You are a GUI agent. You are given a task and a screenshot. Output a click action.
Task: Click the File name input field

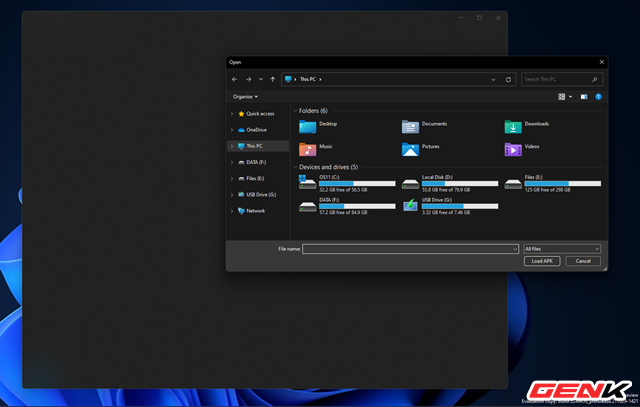pyautogui.click(x=410, y=249)
